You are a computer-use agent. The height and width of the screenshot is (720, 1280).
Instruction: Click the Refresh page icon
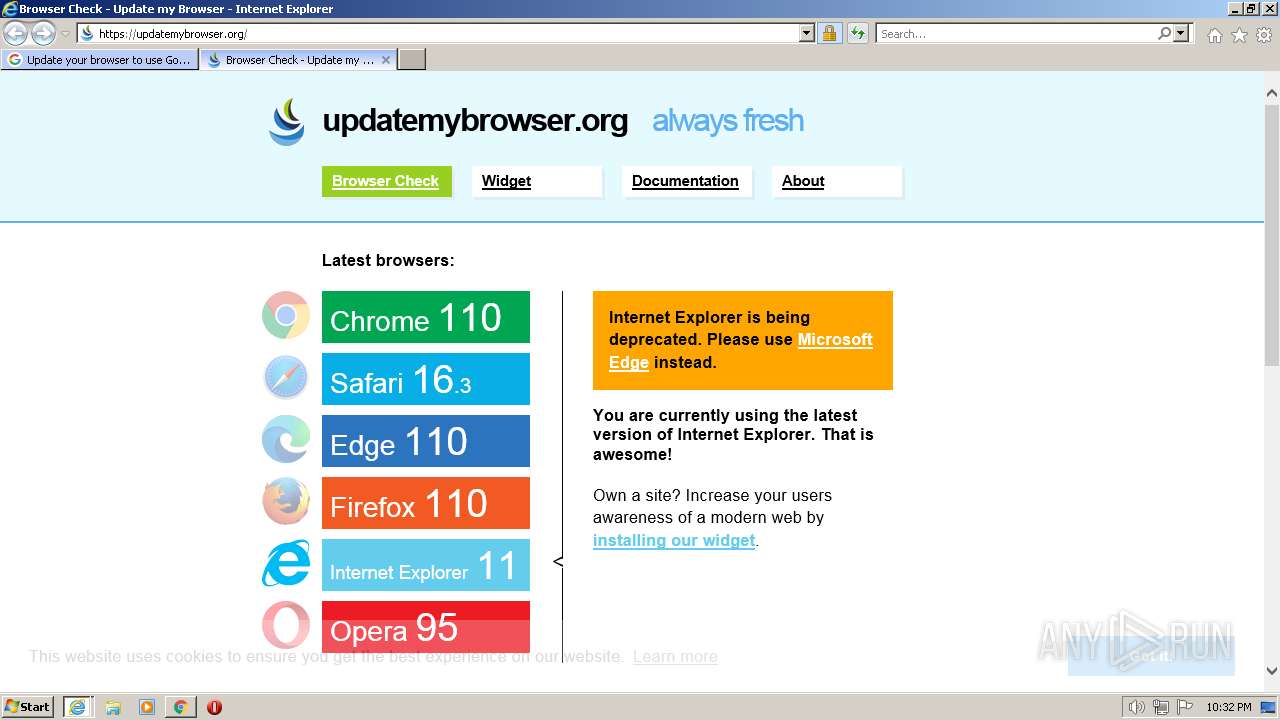tap(857, 34)
